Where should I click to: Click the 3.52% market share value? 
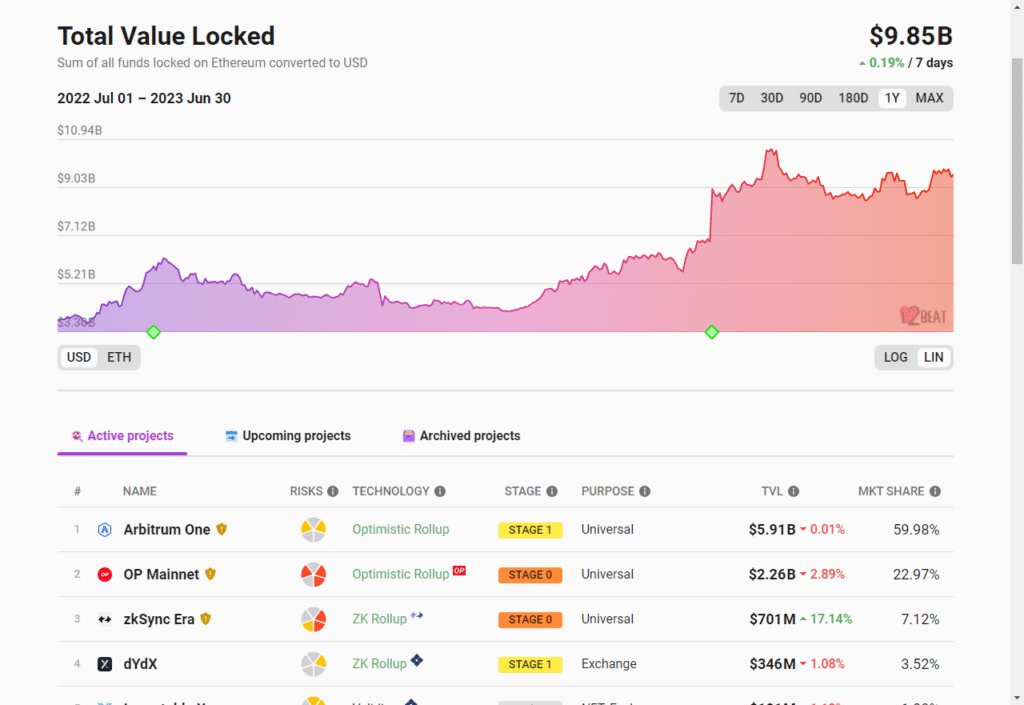click(x=920, y=664)
